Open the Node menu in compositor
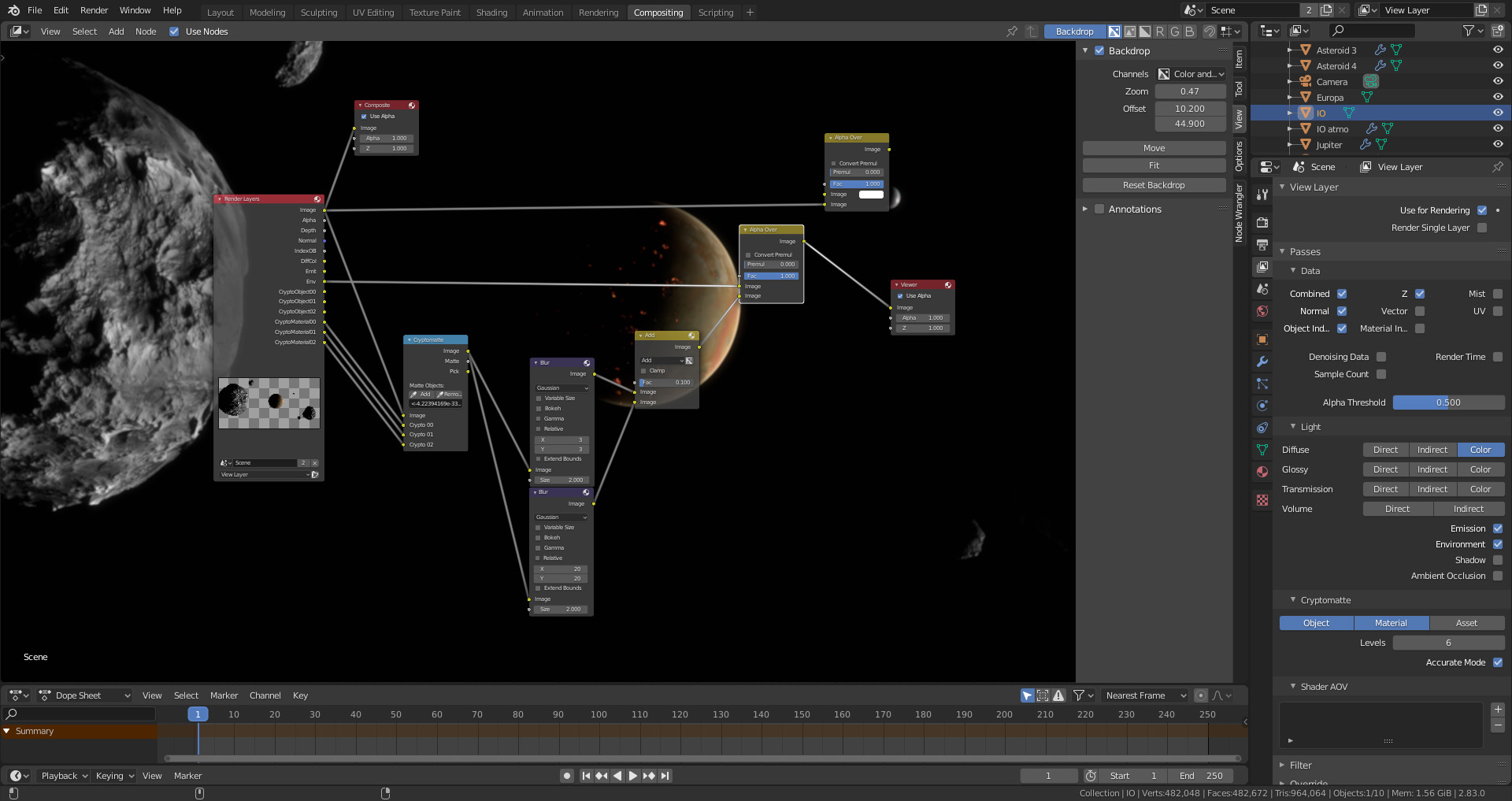The width and height of the screenshot is (1512, 801). [x=146, y=32]
